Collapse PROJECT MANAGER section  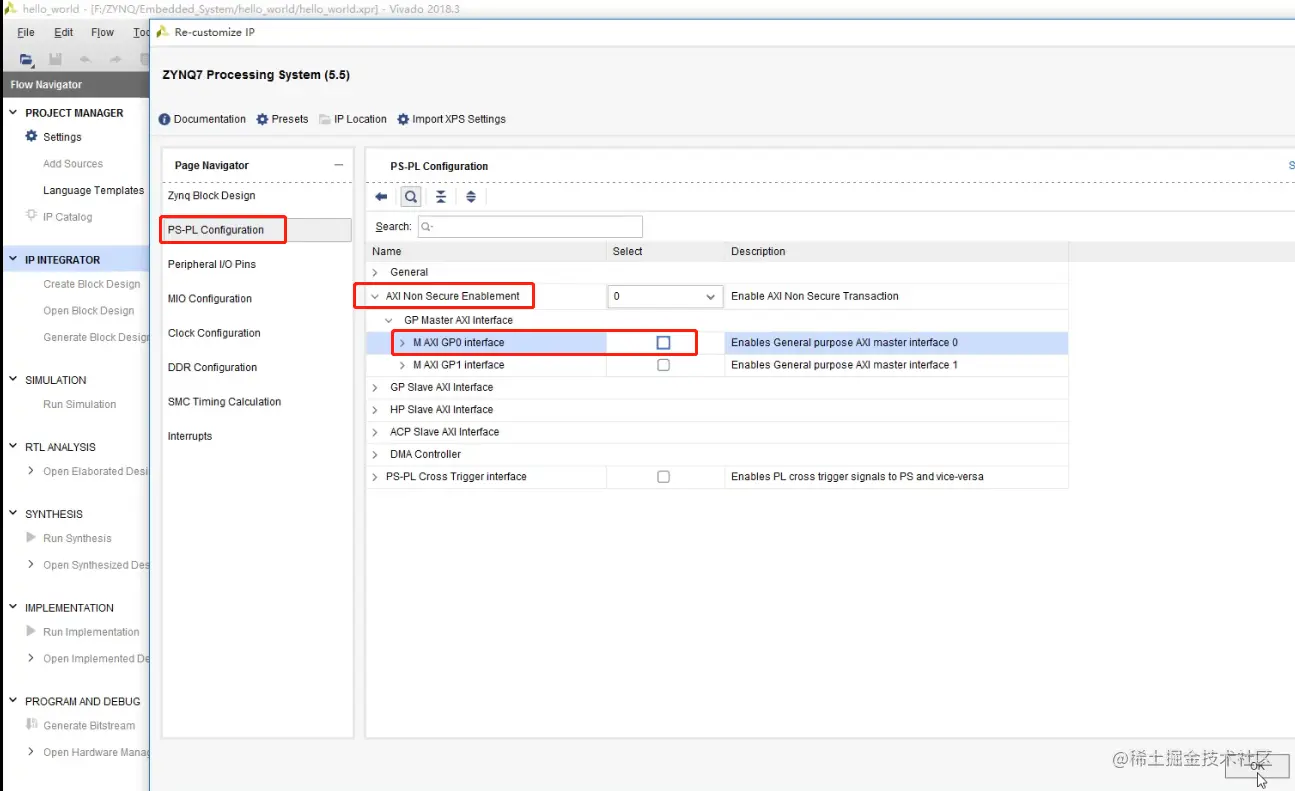pos(13,113)
